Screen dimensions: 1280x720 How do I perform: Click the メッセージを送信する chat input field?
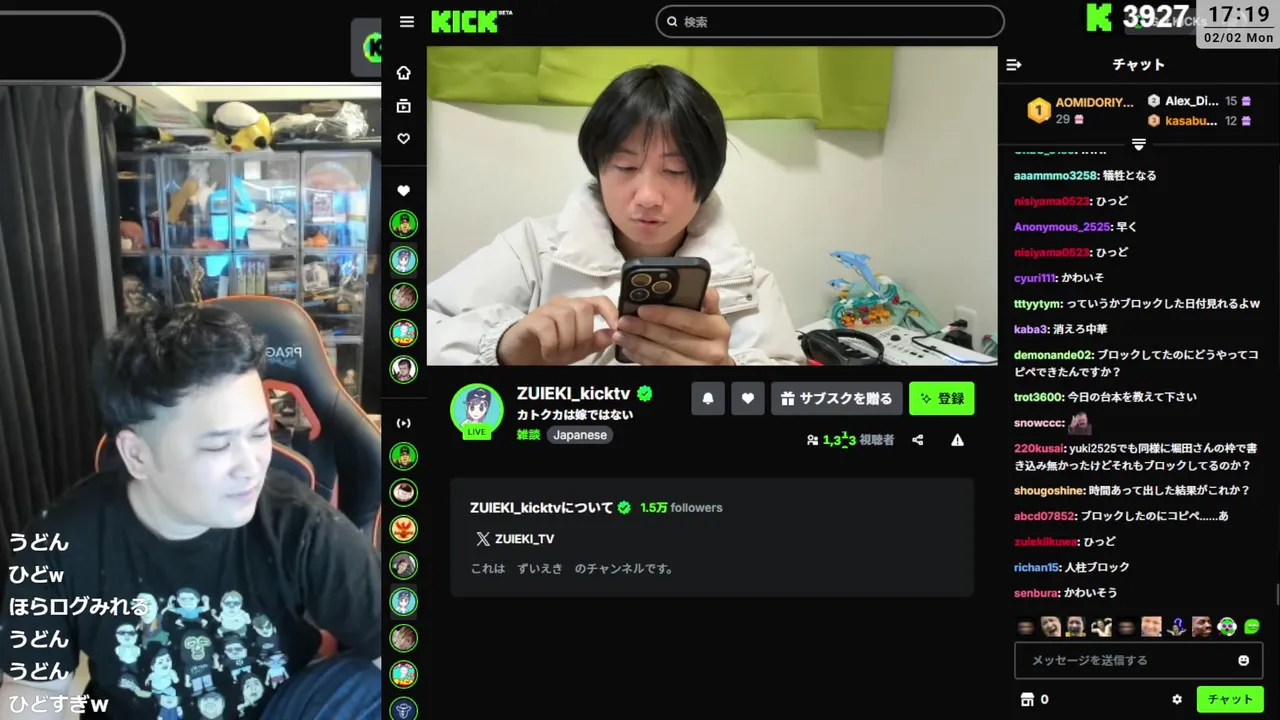point(1125,660)
